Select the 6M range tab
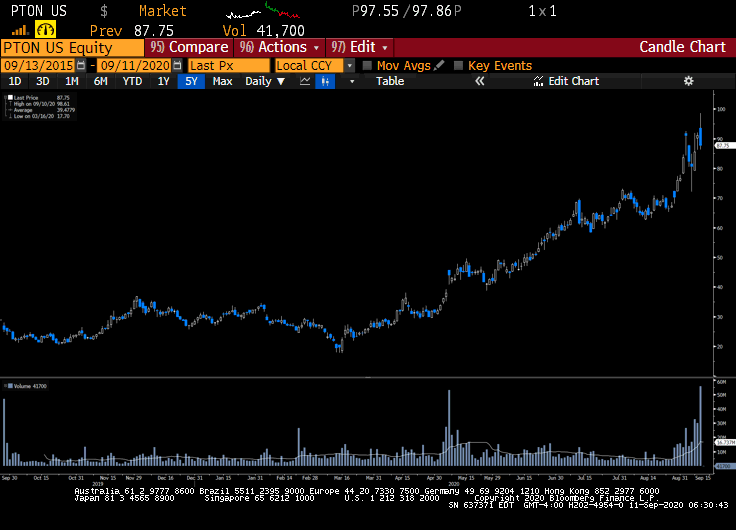The height and width of the screenshot is (530, 736). pos(100,81)
